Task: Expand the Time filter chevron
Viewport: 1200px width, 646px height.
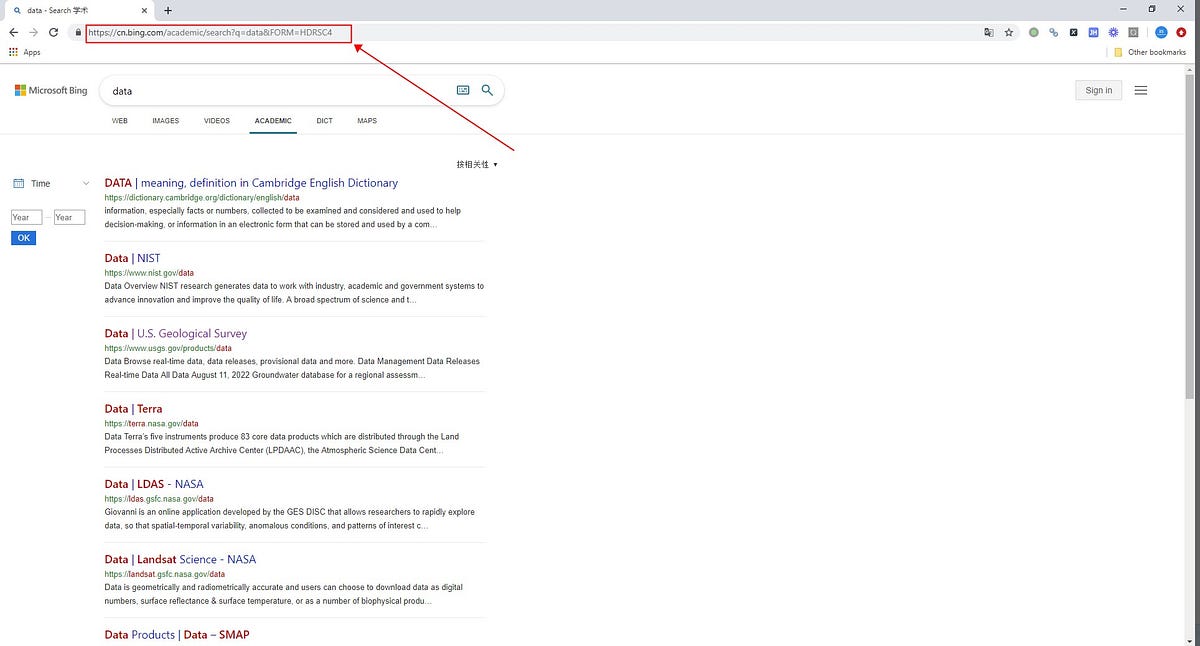Action: pyautogui.click(x=86, y=183)
